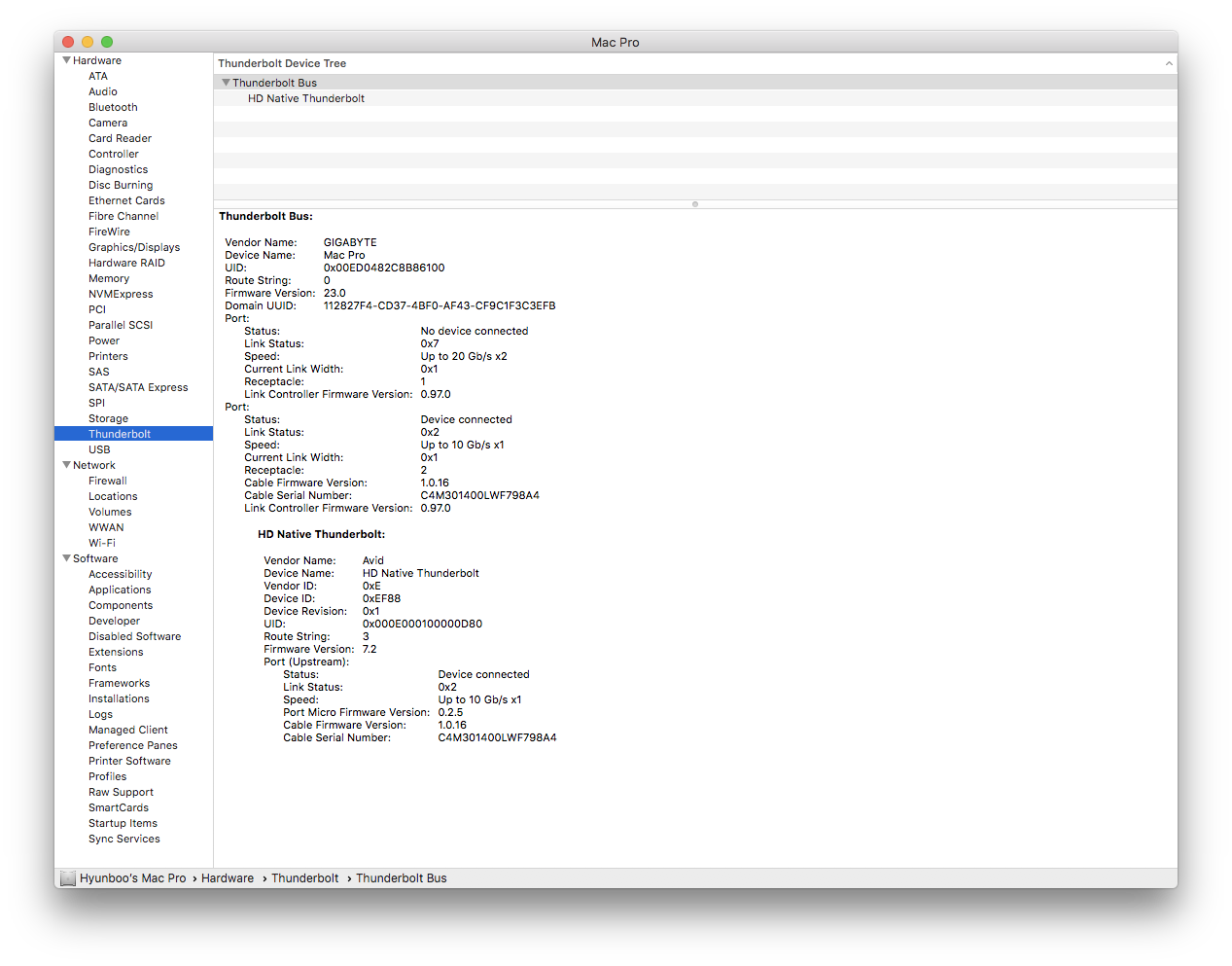This screenshot has height=966, width=1232.
Task: View Extensions list
Action: tap(116, 652)
